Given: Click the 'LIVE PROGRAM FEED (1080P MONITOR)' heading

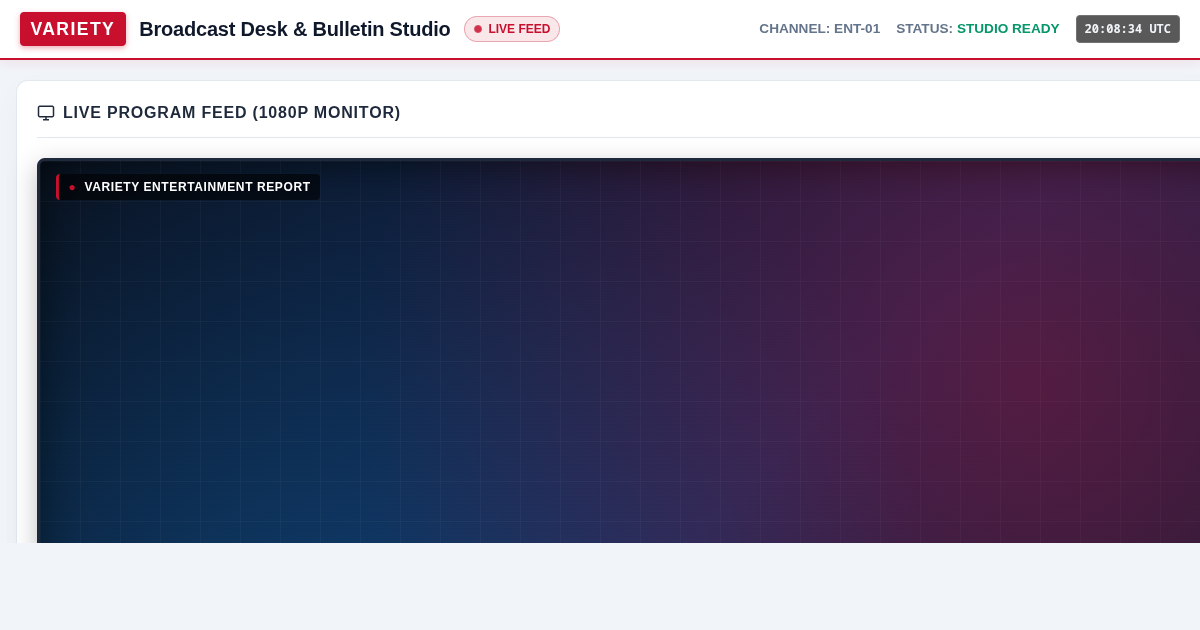Looking at the screenshot, I should click(232, 113).
